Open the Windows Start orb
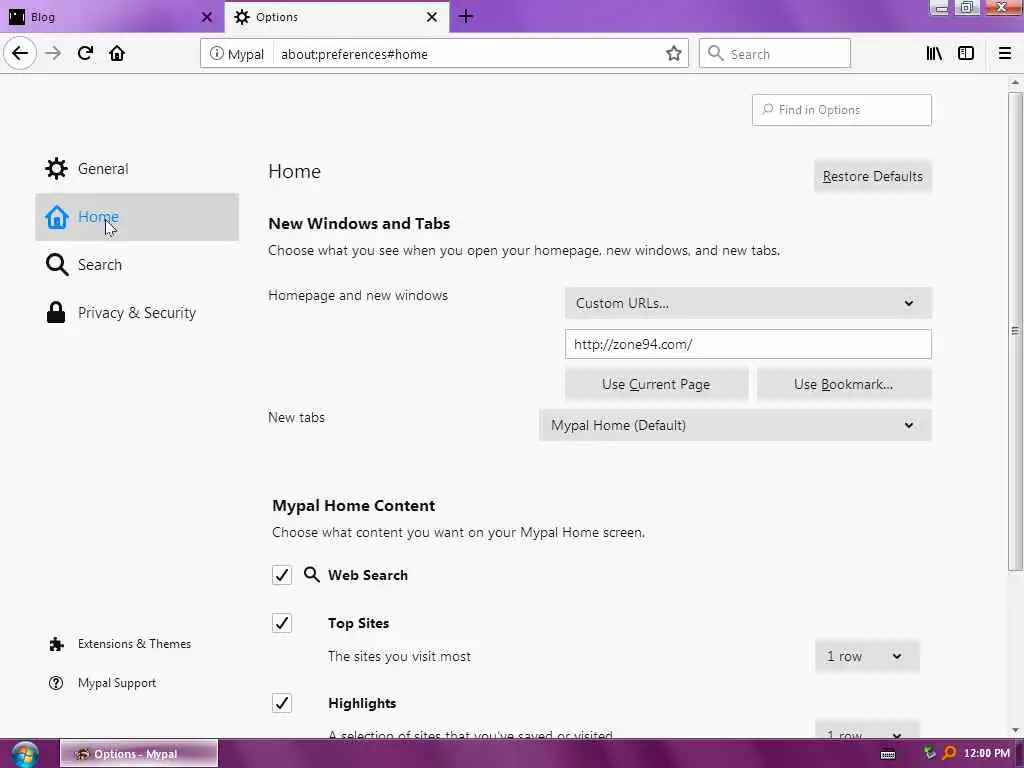The width and height of the screenshot is (1024, 768). (25, 754)
